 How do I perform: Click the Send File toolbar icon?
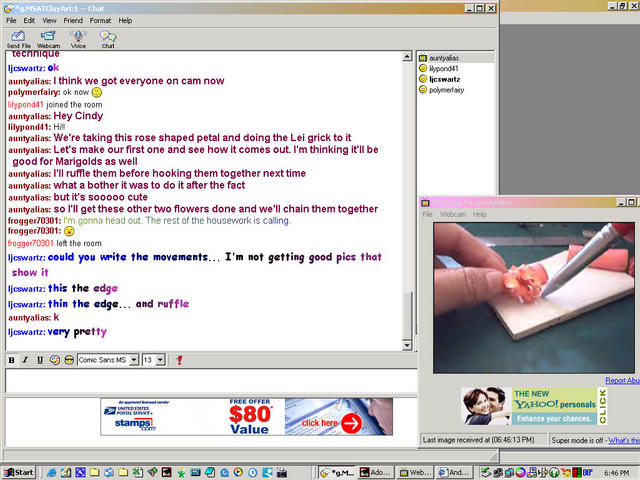click(x=18, y=39)
